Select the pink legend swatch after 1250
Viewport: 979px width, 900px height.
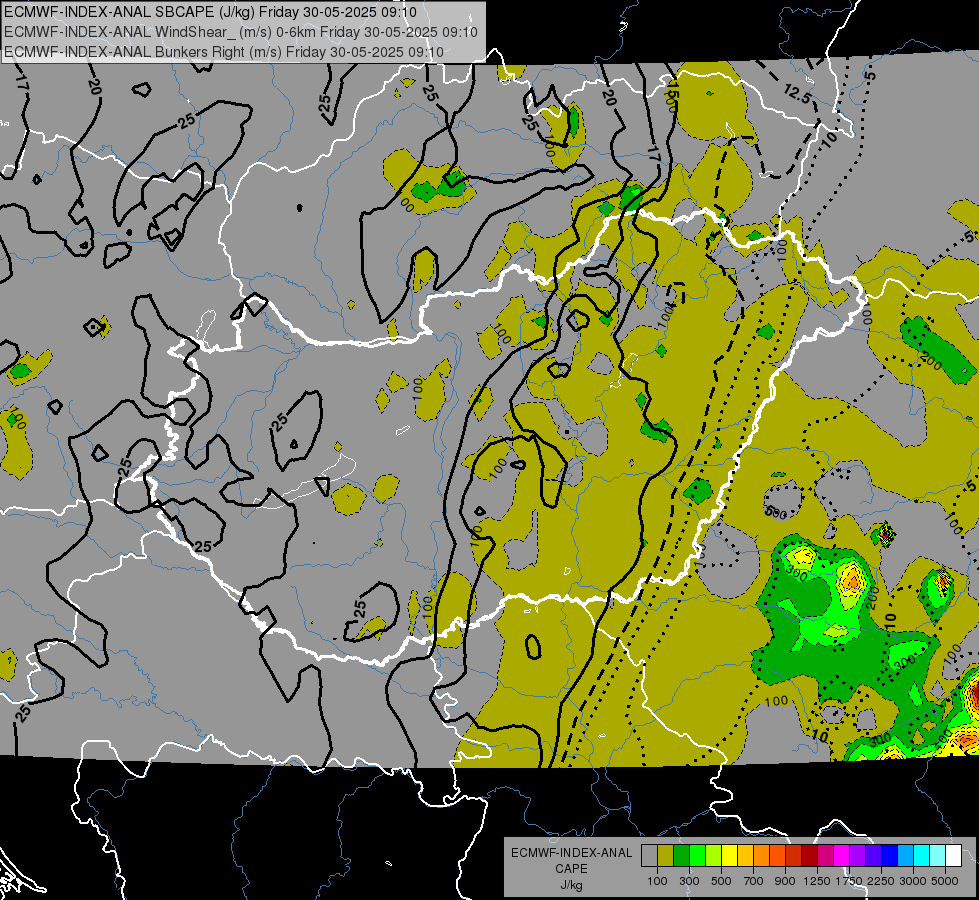[825, 855]
